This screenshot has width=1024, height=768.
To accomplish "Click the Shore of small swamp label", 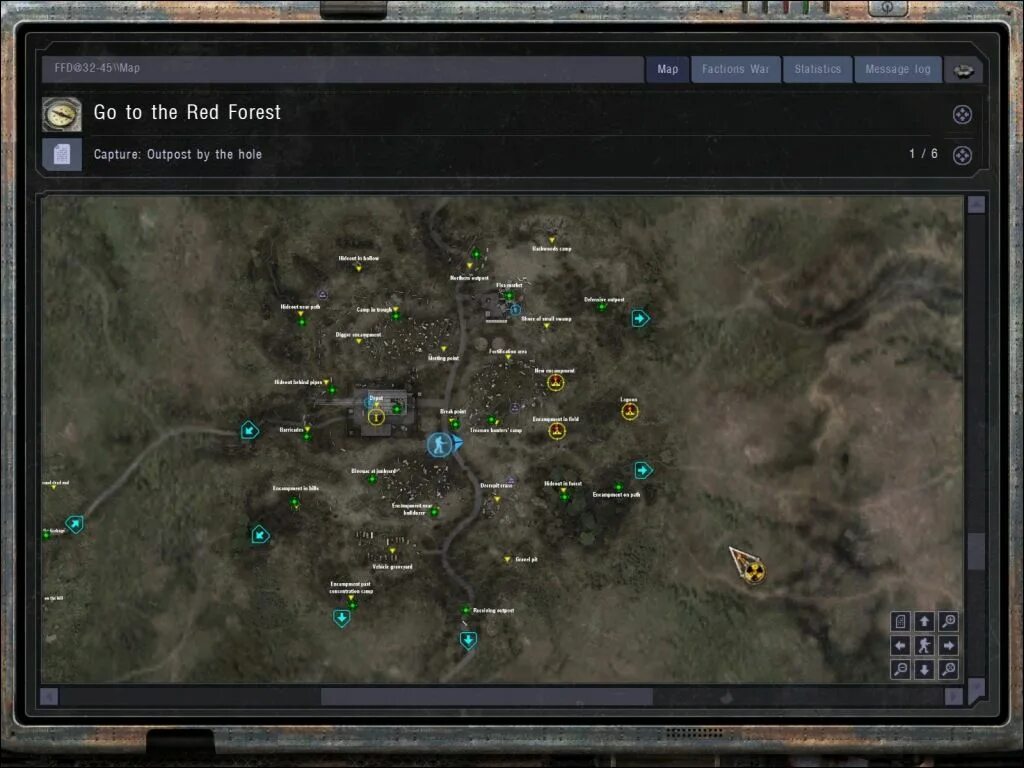I will pyautogui.click(x=546, y=319).
